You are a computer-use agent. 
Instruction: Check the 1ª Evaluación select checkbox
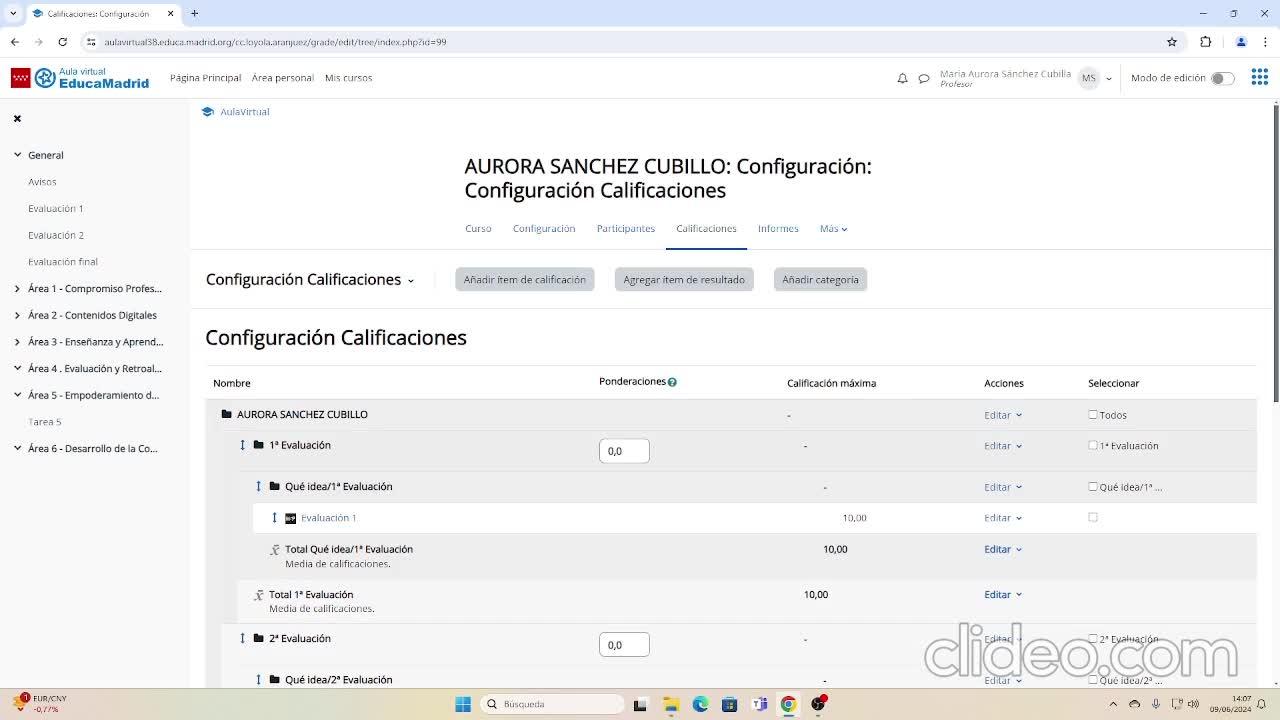1093,445
